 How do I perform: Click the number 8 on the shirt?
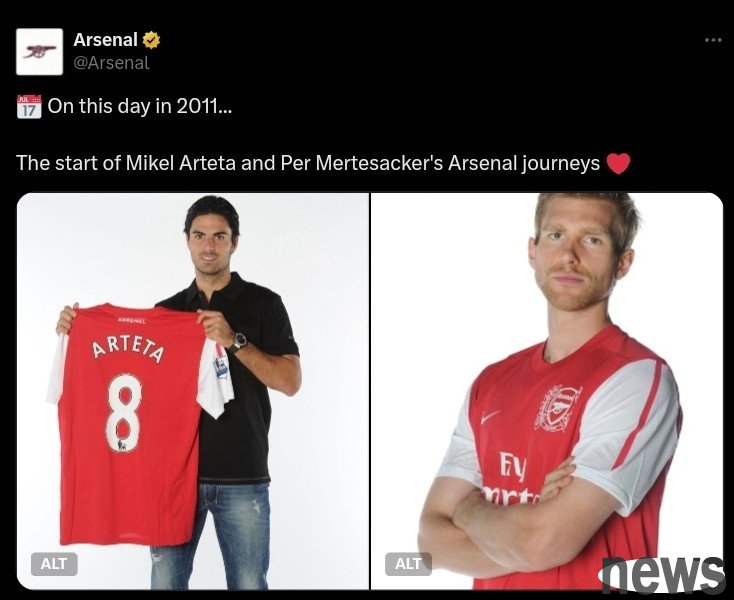click(124, 413)
